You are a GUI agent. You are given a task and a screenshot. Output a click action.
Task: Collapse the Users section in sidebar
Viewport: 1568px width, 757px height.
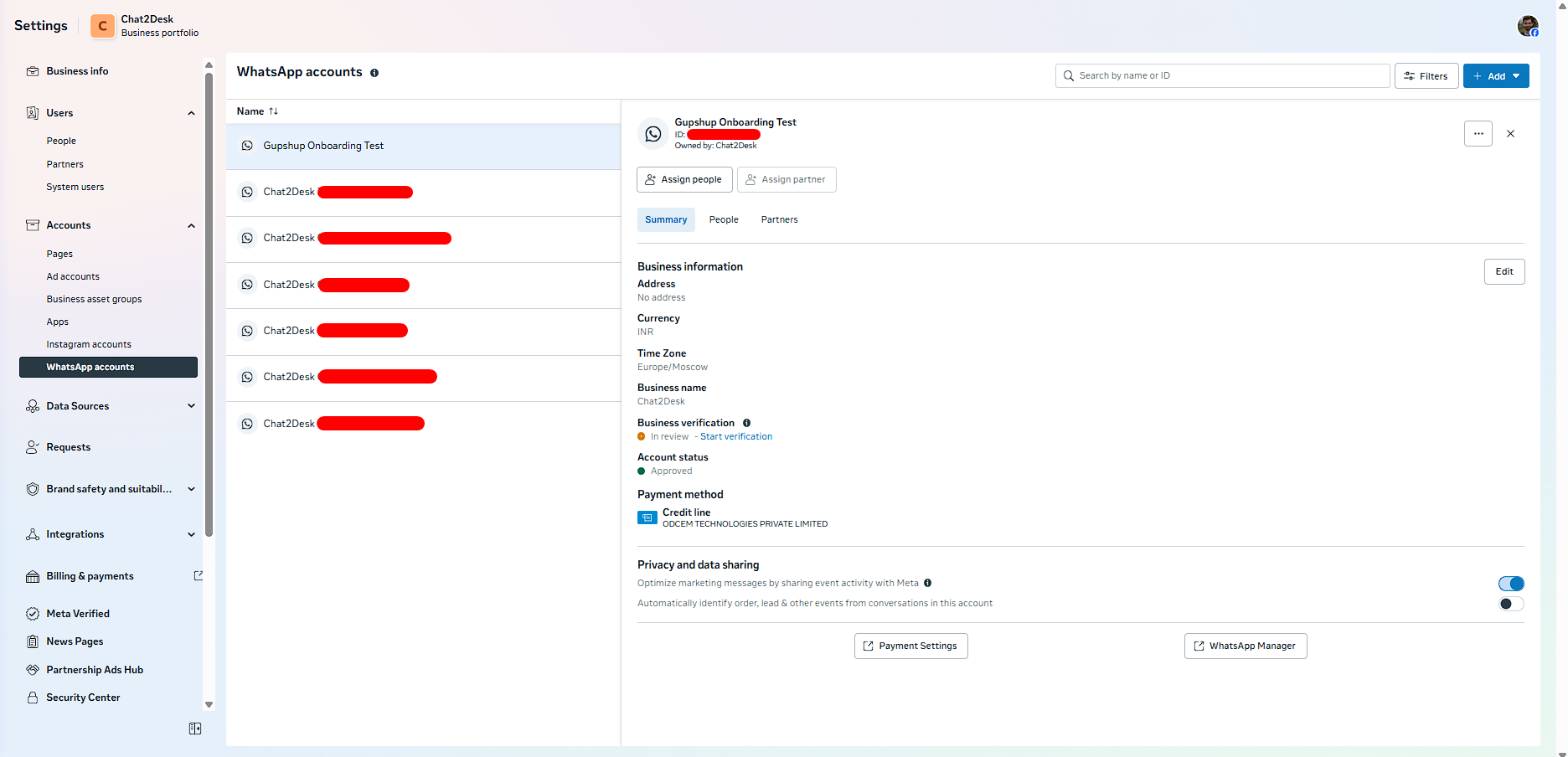click(191, 113)
